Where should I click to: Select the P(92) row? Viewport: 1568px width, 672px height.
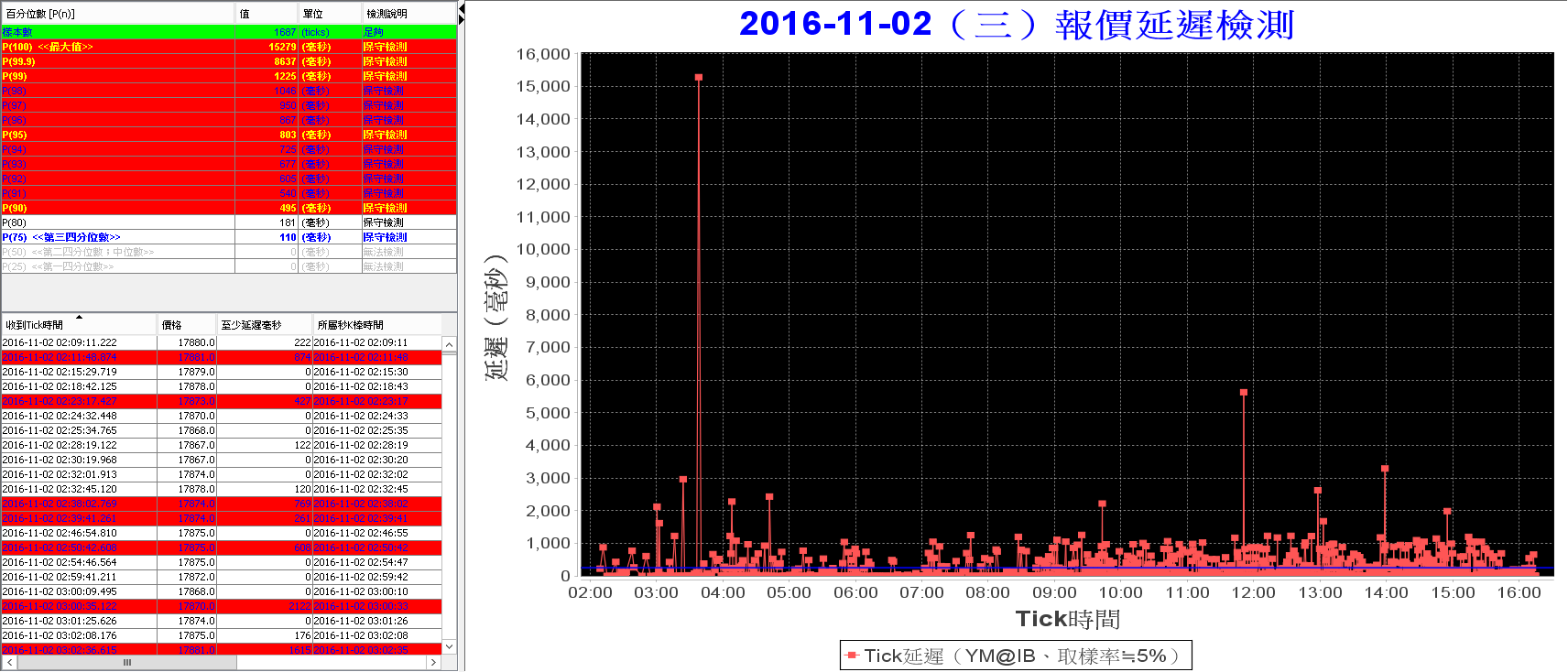pyautogui.click(x=229, y=179)
